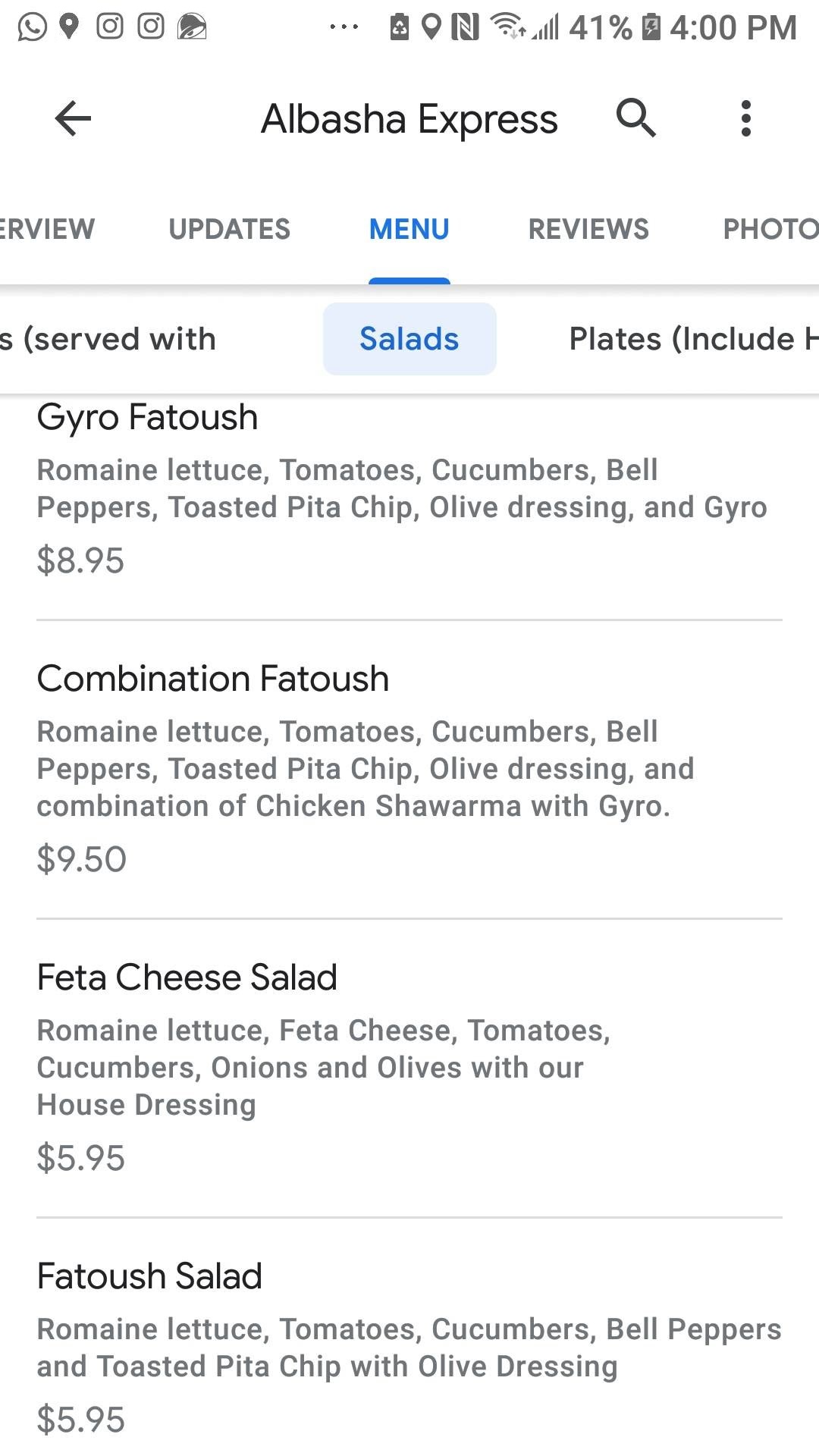
Task: Tap the back arrow icon
Action: point(73,118)
